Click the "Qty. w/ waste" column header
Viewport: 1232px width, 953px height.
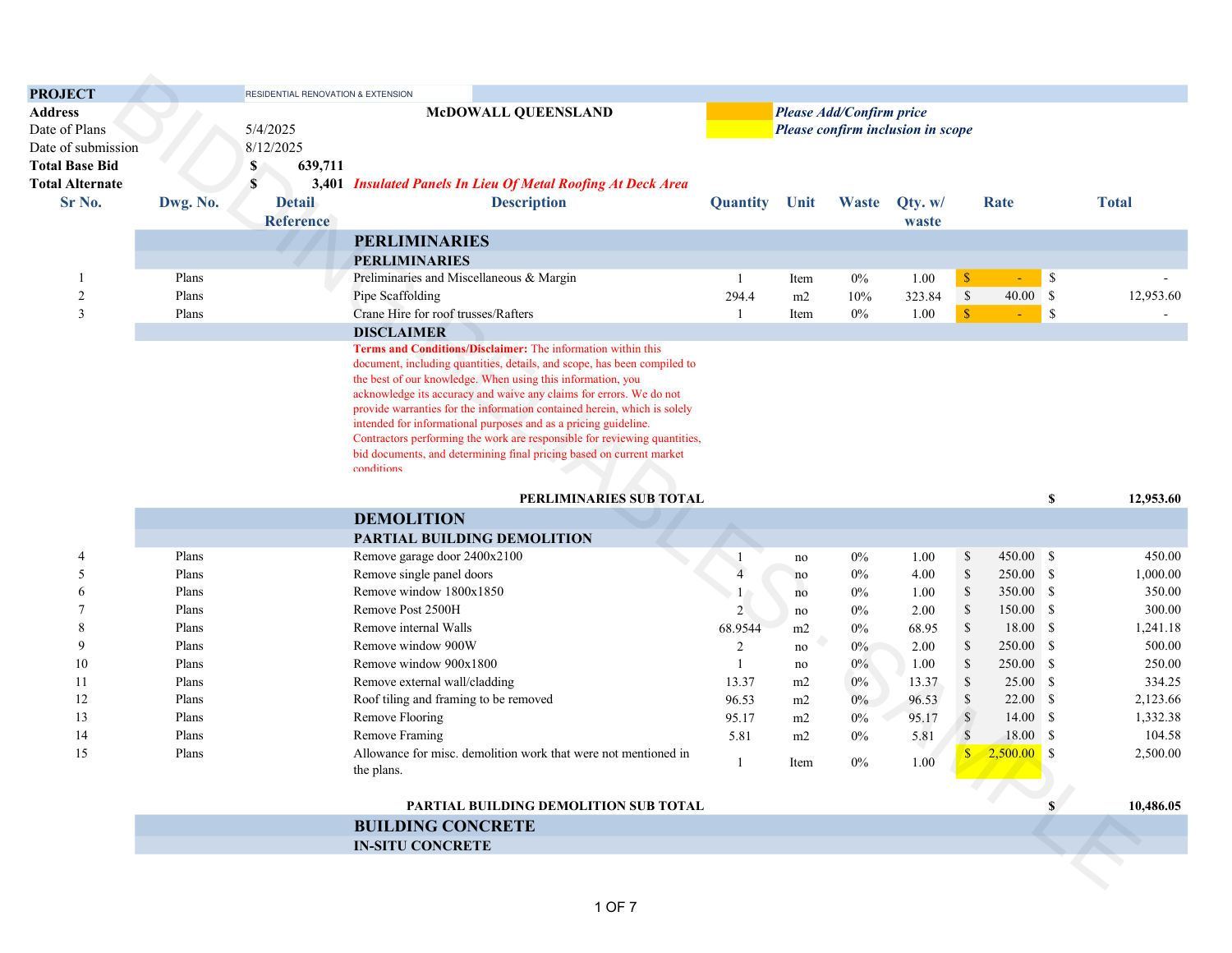922,212
